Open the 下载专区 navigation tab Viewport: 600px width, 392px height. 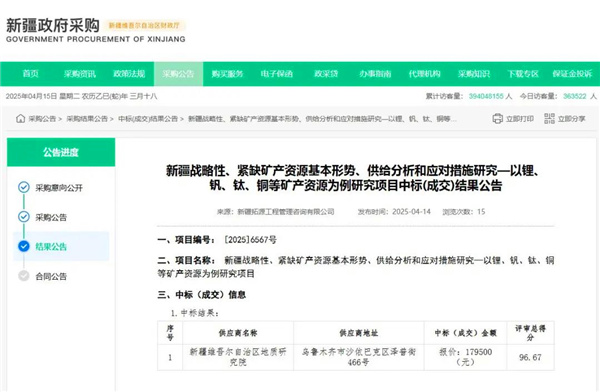[523, 74]
